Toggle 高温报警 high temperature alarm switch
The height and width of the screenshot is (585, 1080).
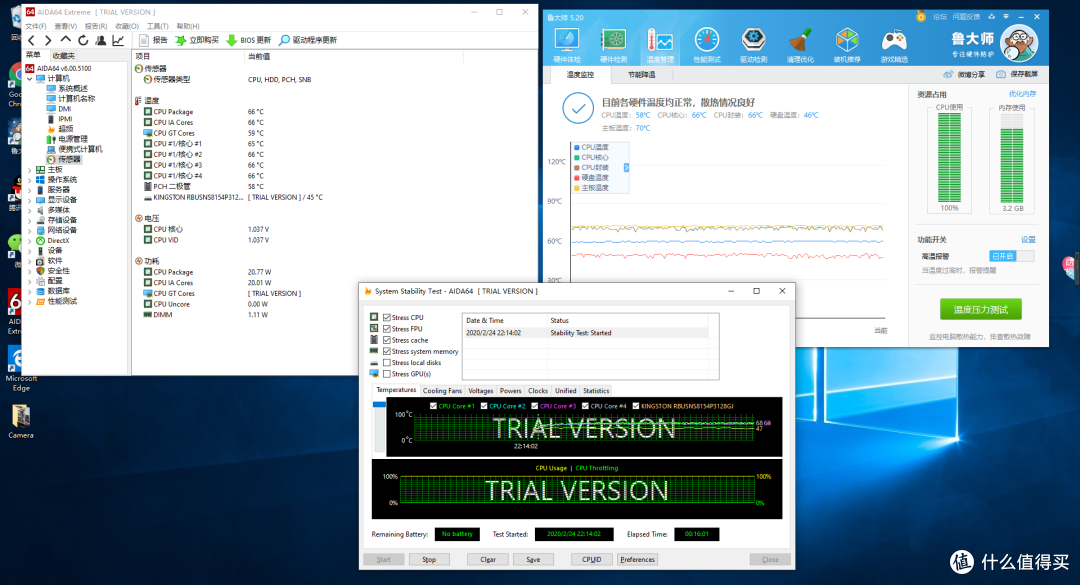tap(1011, 256)
